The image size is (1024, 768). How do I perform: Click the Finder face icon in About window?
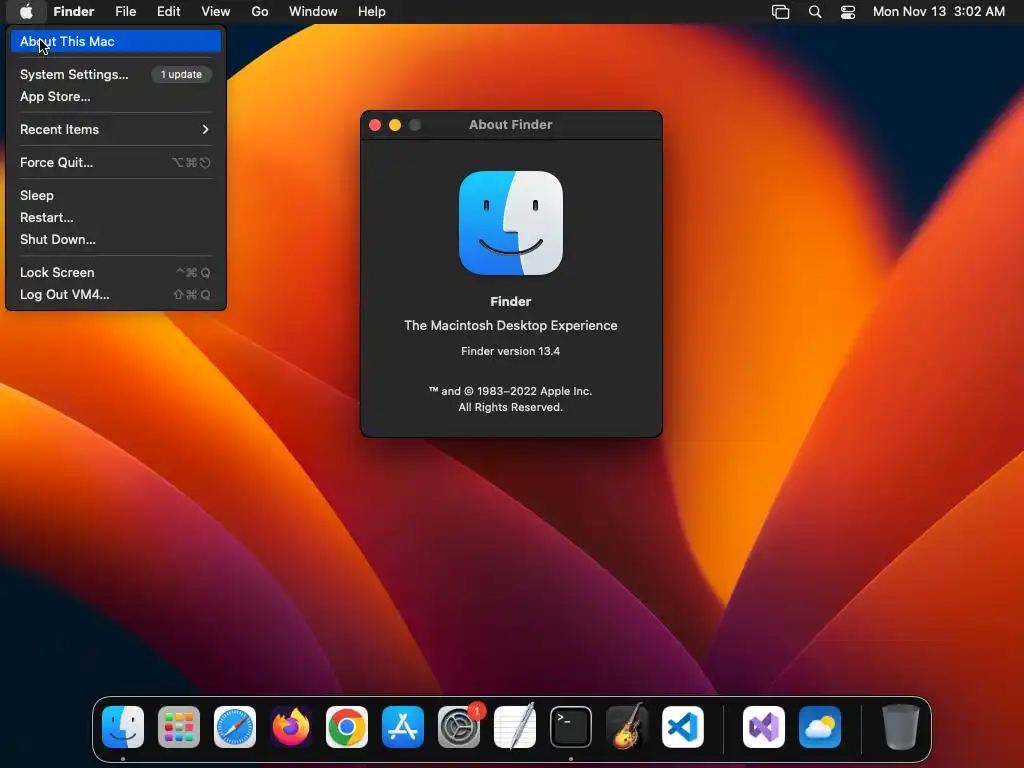[511, 223]
